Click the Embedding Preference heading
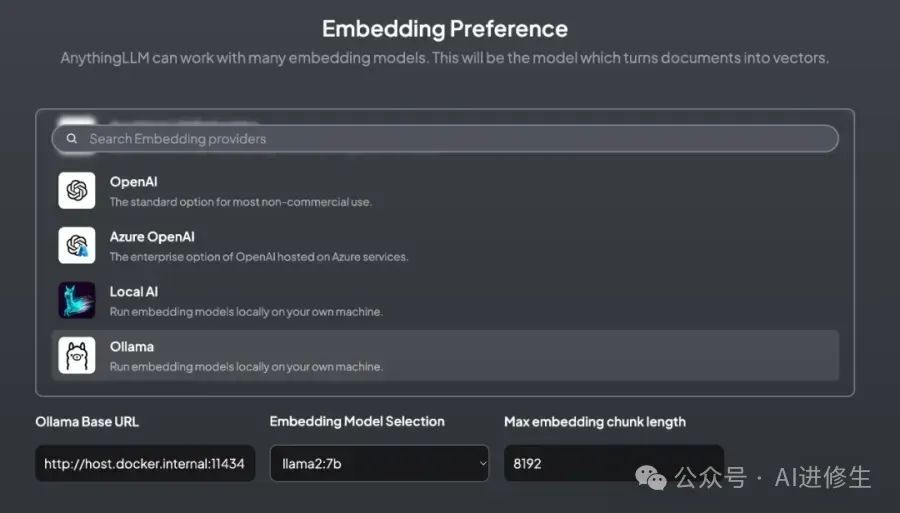 (x=445, y=29)
